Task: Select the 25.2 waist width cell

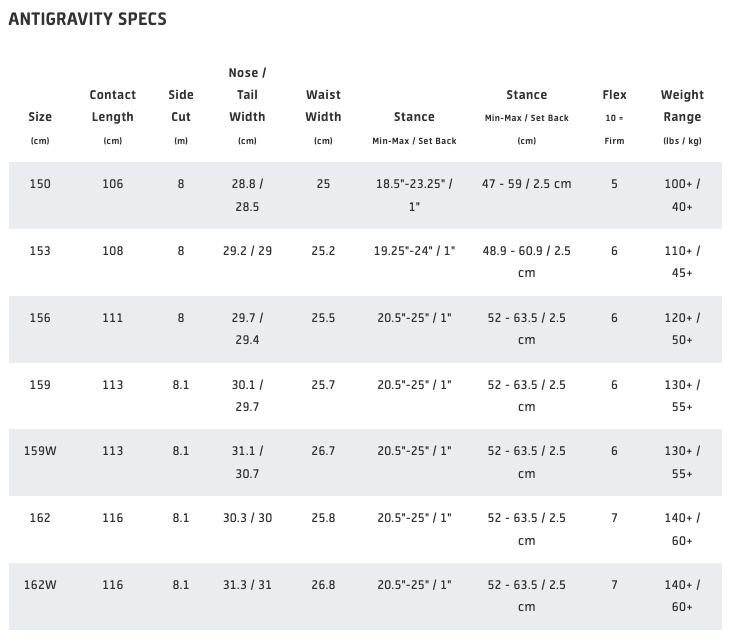Action: (x=323, y=251)
